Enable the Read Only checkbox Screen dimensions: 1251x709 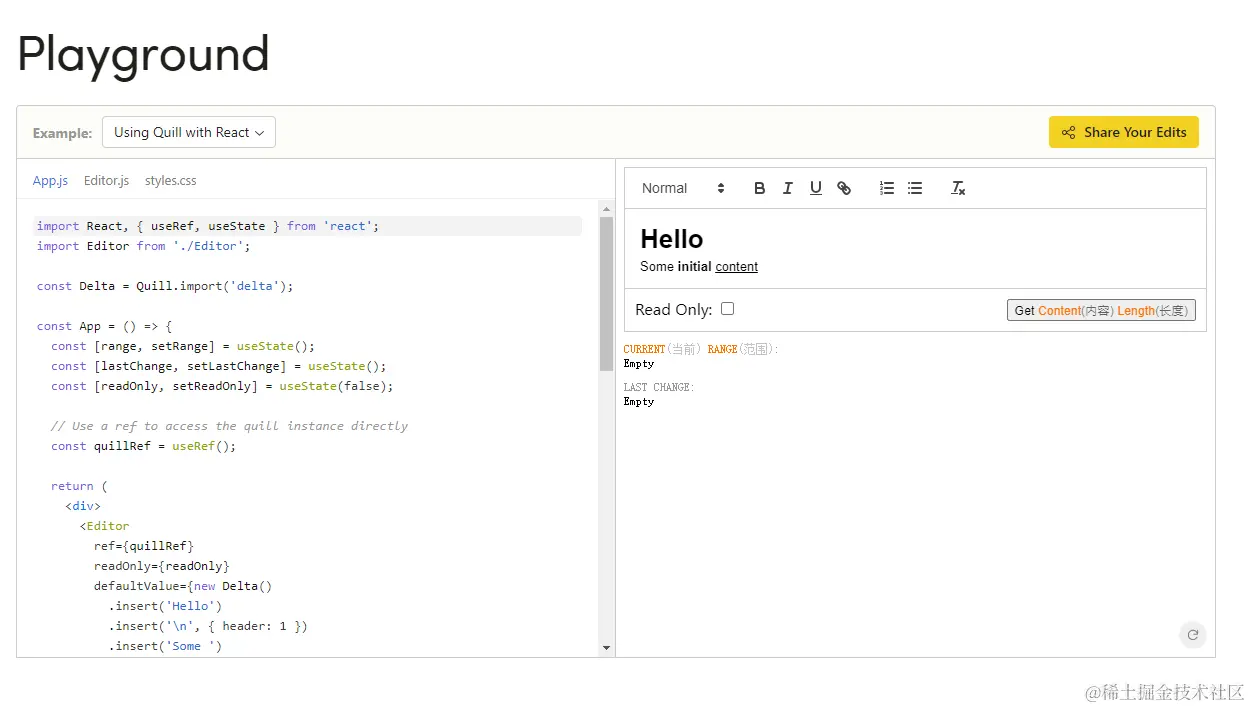727,309
